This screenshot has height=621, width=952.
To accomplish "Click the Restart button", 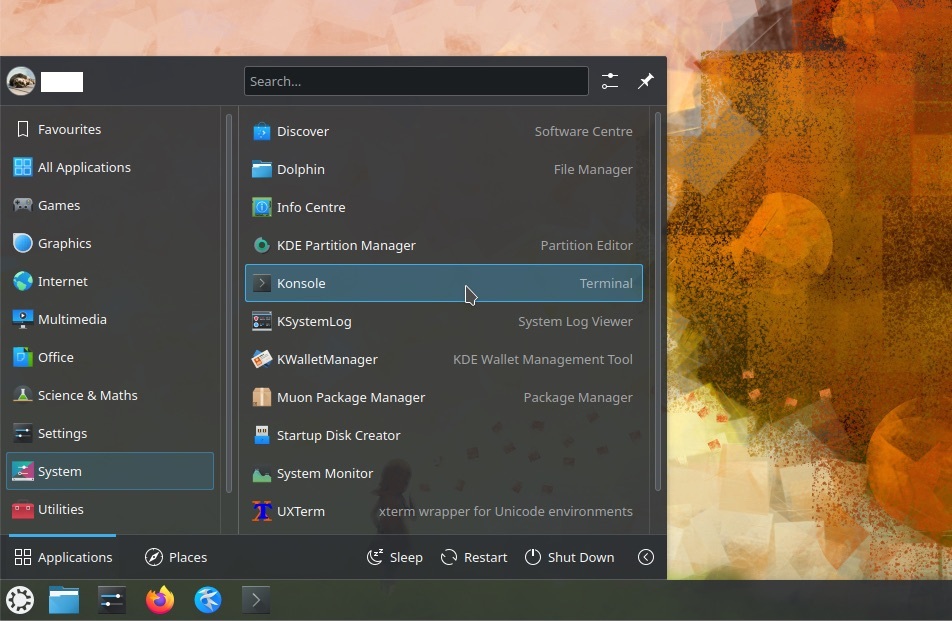I will pos(474,557).
